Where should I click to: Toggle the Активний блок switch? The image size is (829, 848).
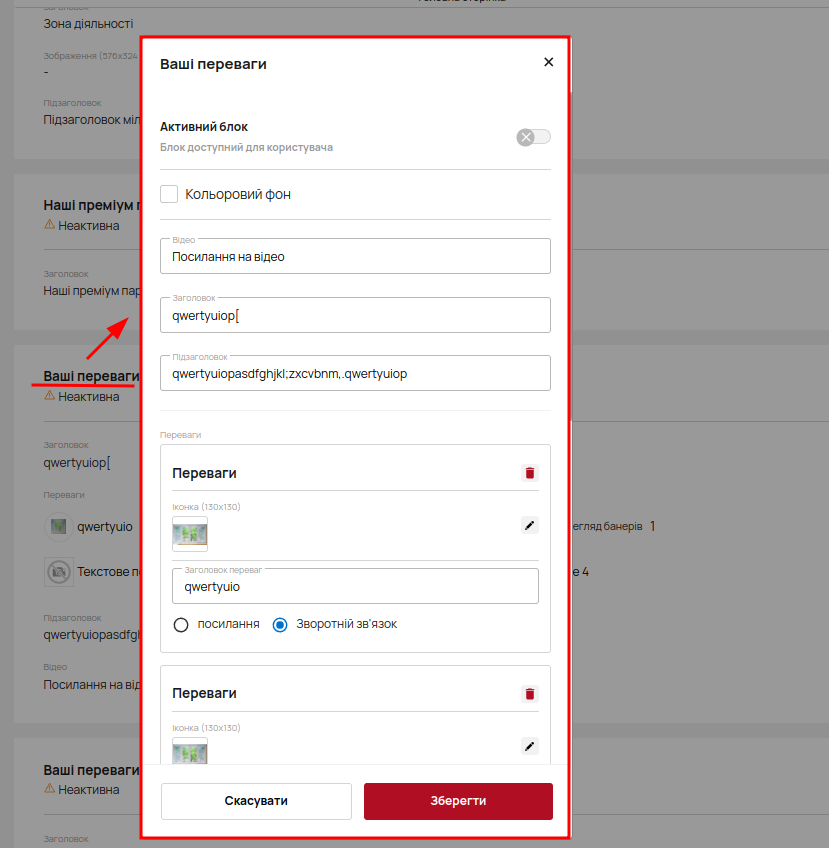(533, 137)
